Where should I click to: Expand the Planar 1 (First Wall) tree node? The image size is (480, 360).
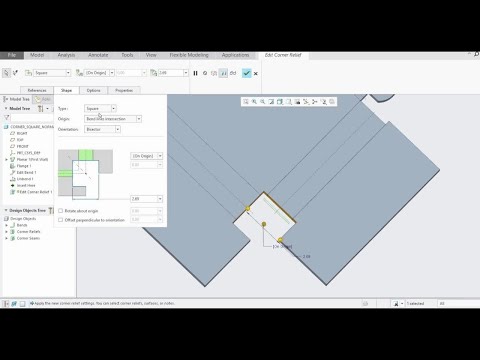click(6, 159)
